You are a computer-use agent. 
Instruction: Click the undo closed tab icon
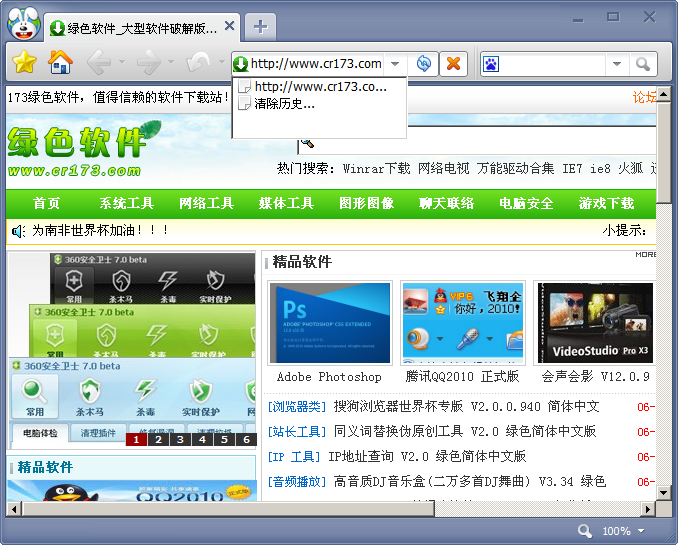pos(198,62)
